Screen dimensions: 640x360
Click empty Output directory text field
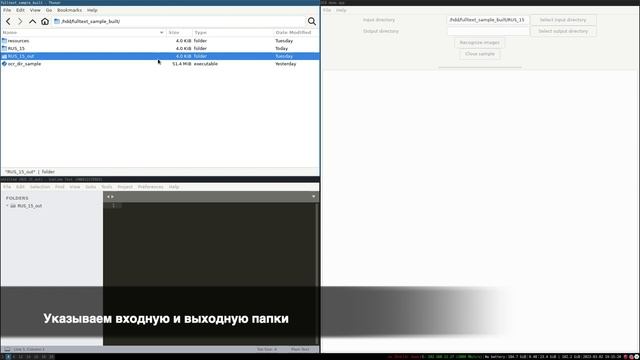(488, 31)
